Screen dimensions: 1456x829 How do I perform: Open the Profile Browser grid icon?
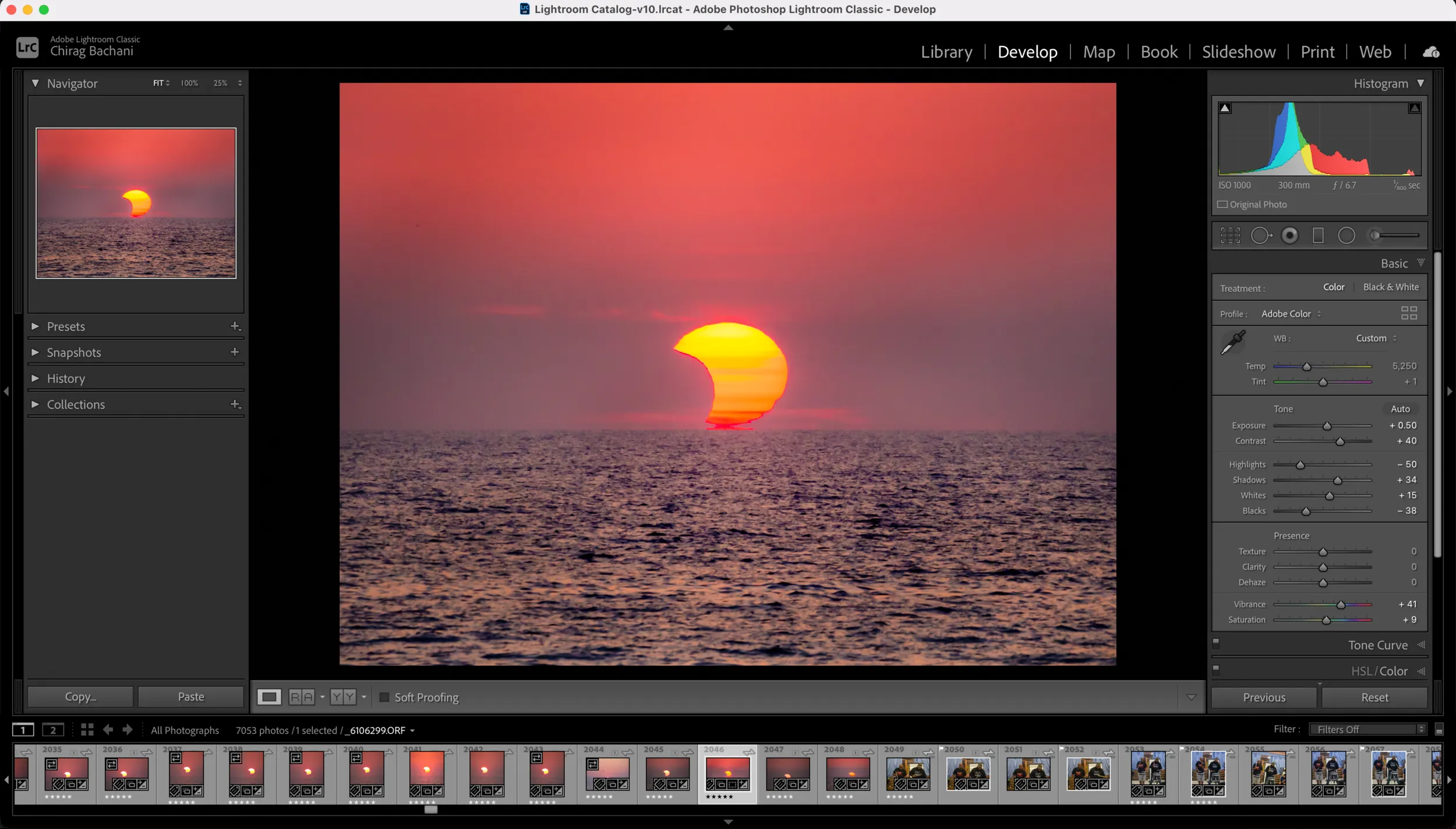pos(1408,313)
